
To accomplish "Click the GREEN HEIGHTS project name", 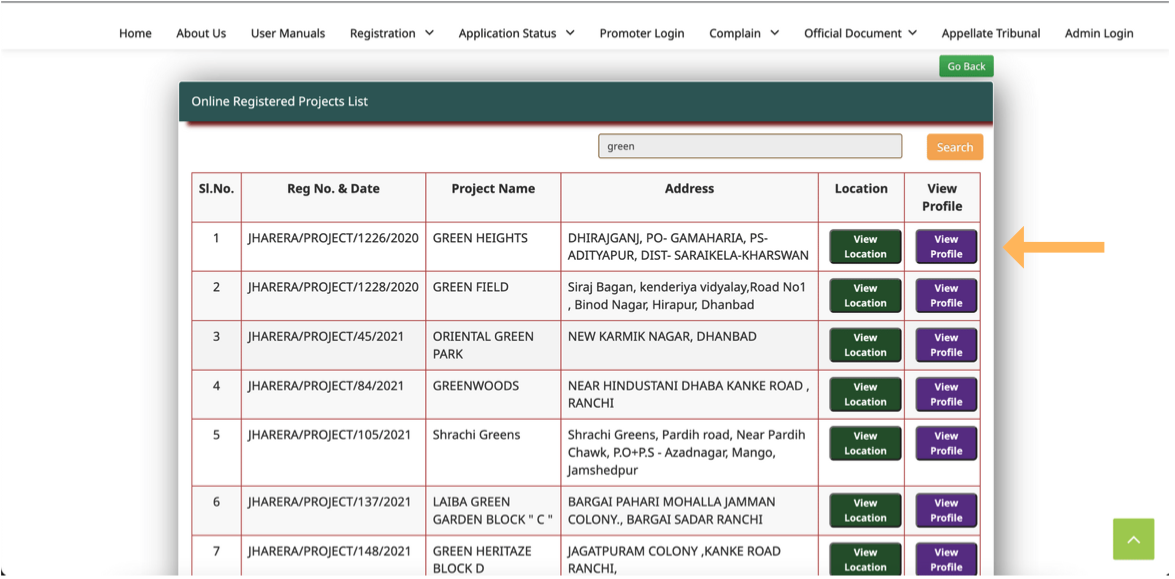I will [480, 238].
